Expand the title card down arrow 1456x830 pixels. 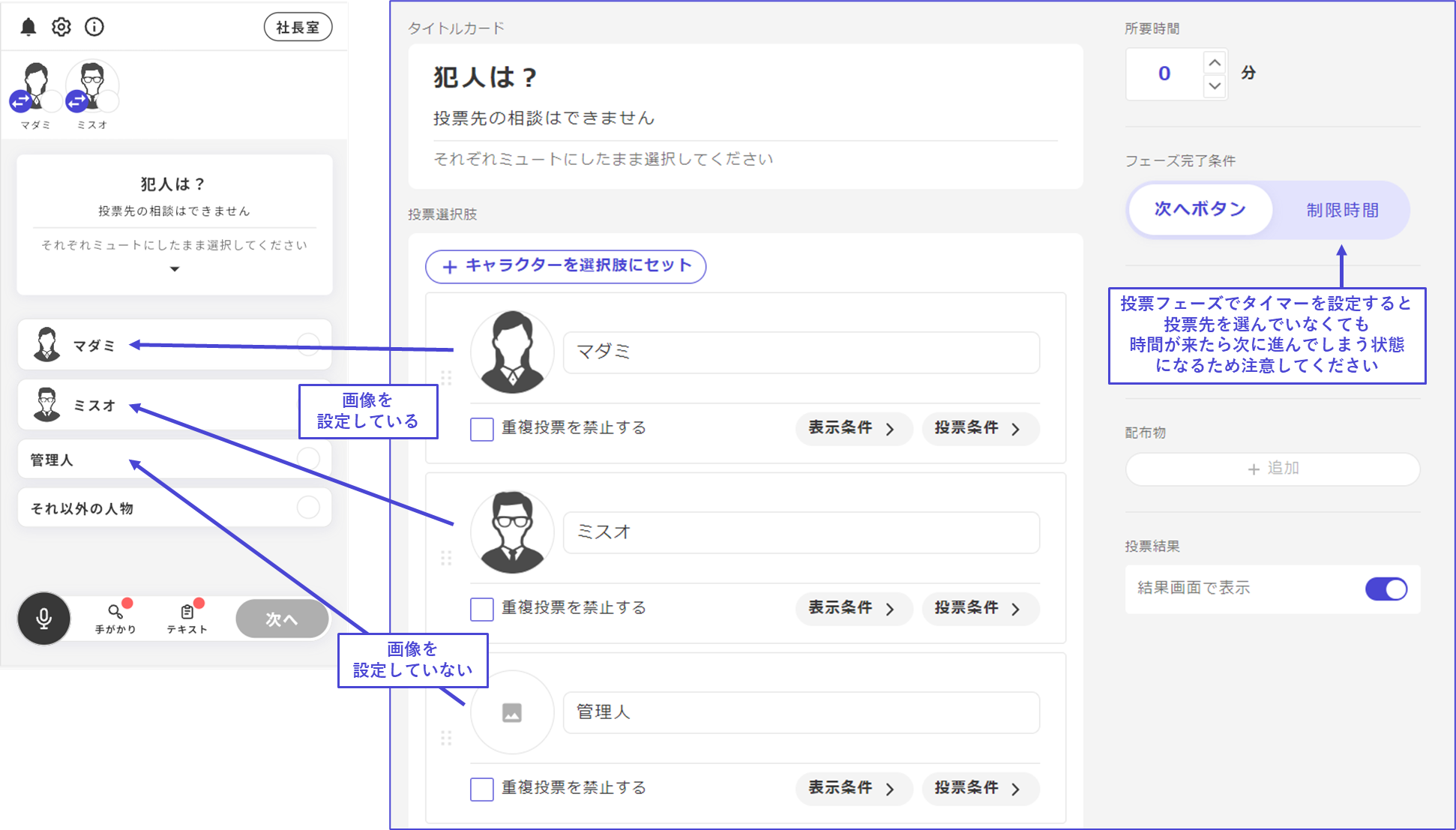click(x=175, y=269)
